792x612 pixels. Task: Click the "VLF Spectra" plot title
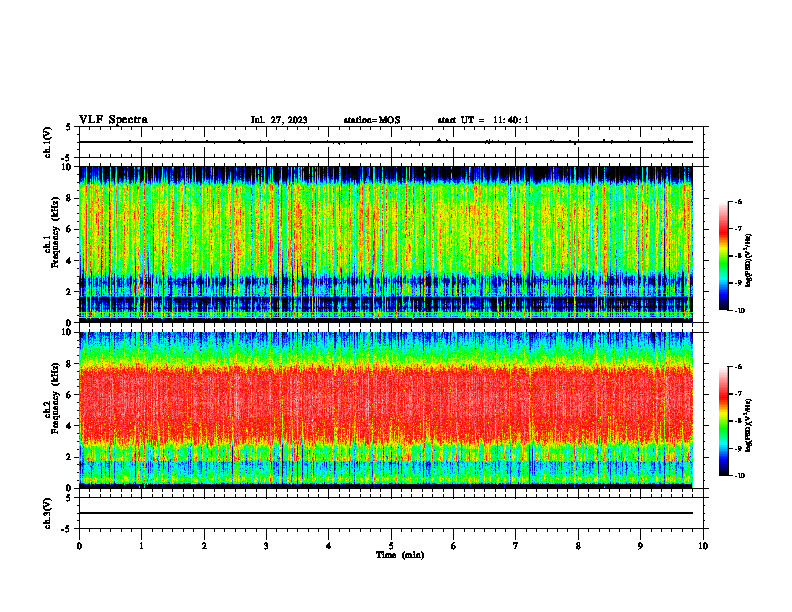[113, 120]
